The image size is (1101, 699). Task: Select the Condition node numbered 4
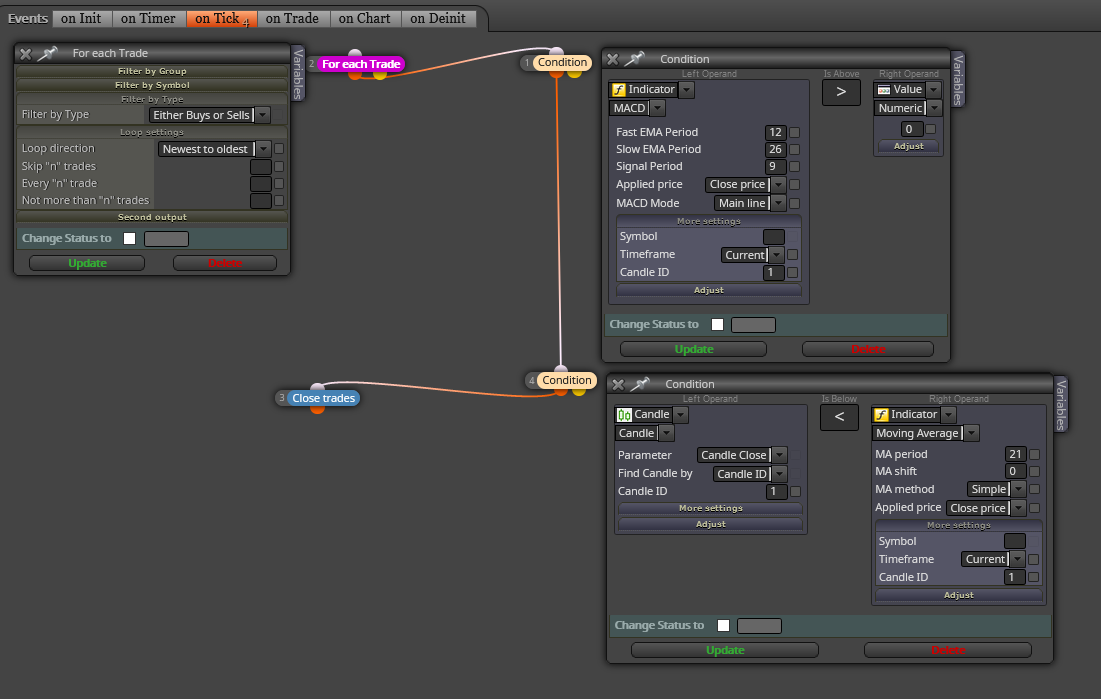pyautogui.click(x=567, y=380)
